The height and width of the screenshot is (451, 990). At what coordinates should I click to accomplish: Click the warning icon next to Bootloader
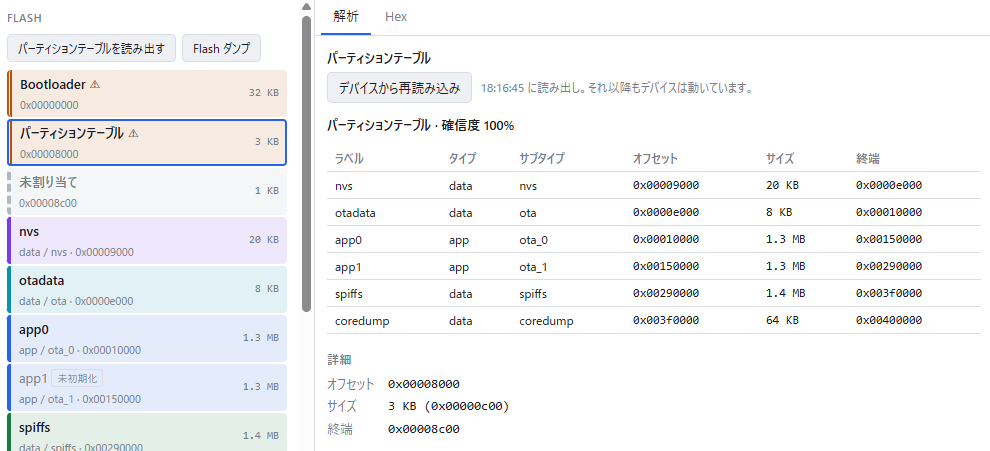95,84
